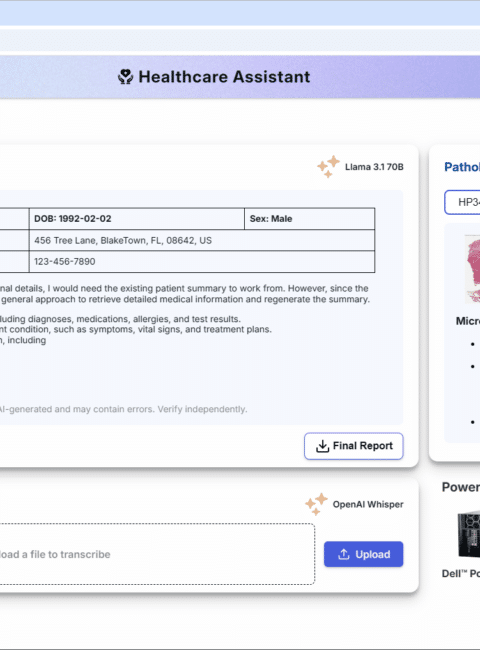Click the dashed file transcribe drop zone
Image resolution: width=480 pixels, height=650 pixels.
(157, 554)
